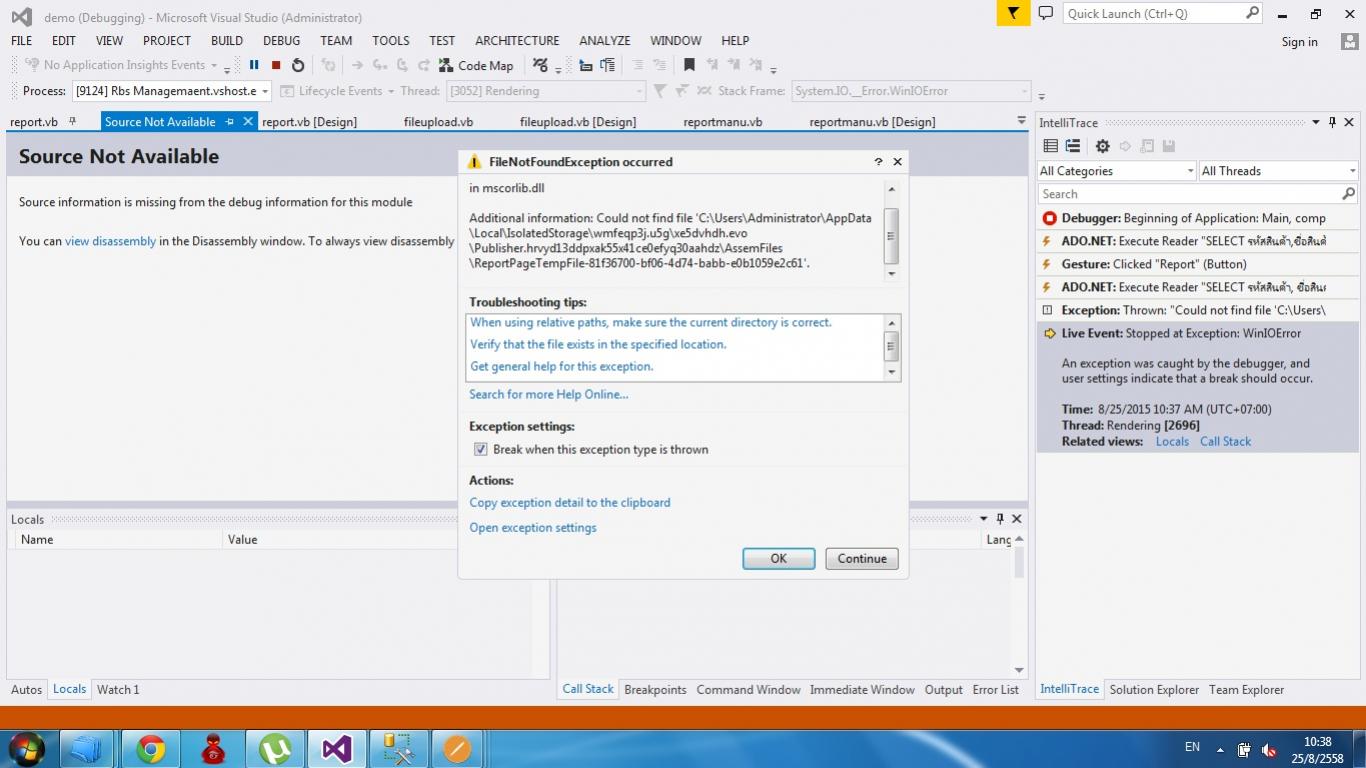The image size is (1366, 768).
Task: Open the DEBUG menu
Action: (x=281, y=41)
